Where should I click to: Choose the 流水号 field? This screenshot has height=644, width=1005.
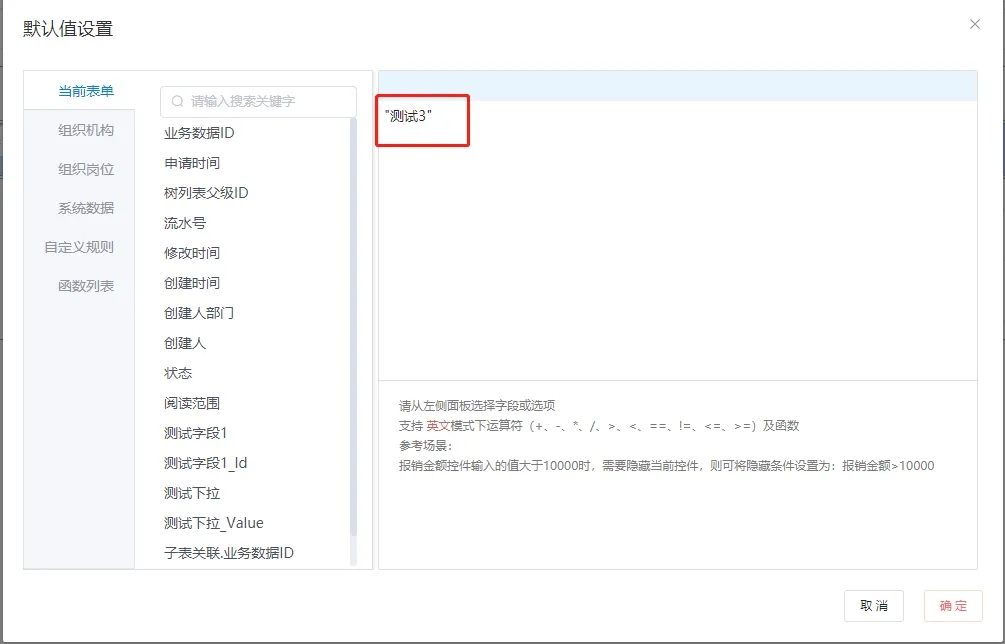[185, 223]
